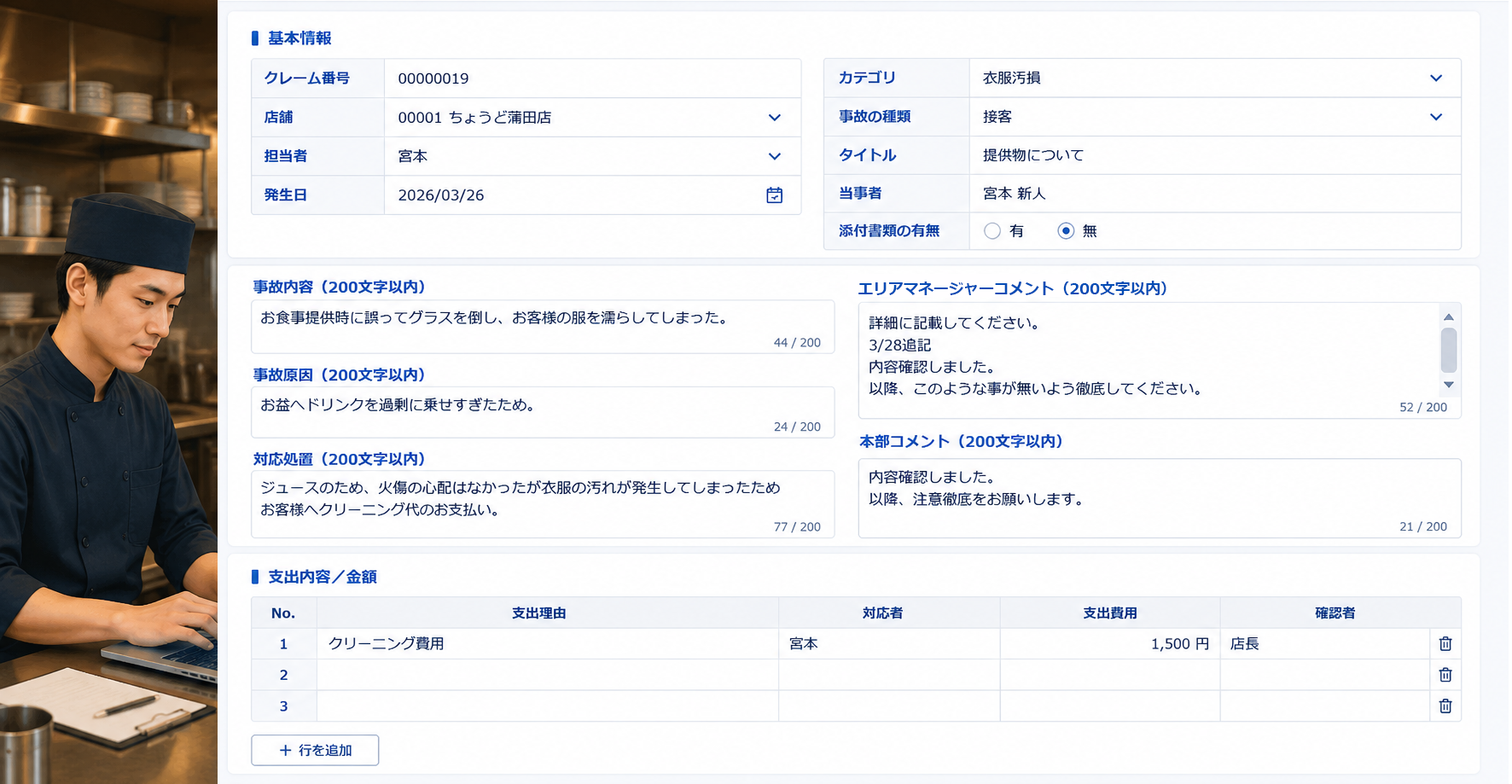Edit the タイトル field 提供物について

[x=1215, y=155]
